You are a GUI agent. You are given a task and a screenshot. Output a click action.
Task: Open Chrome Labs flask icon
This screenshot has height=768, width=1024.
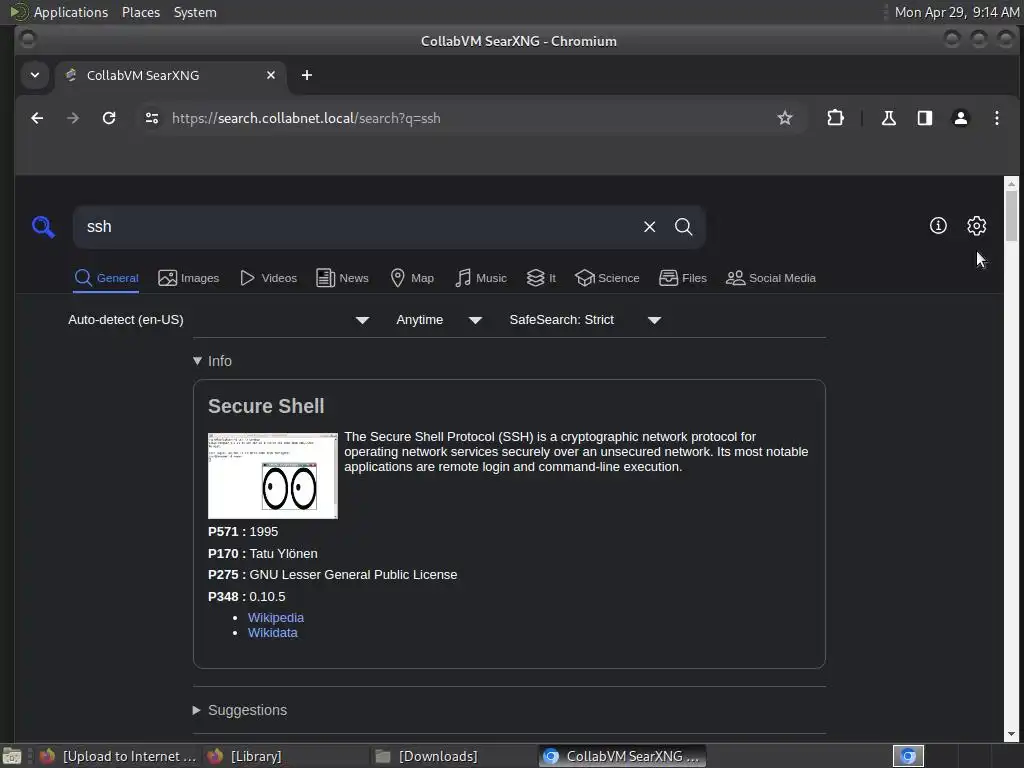[888, 118]
